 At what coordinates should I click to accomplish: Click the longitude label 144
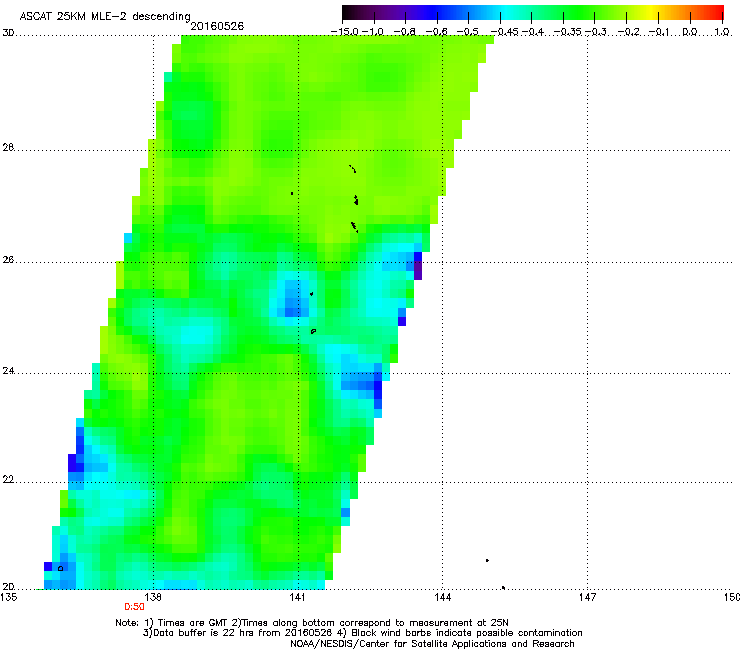coord(442,598)
